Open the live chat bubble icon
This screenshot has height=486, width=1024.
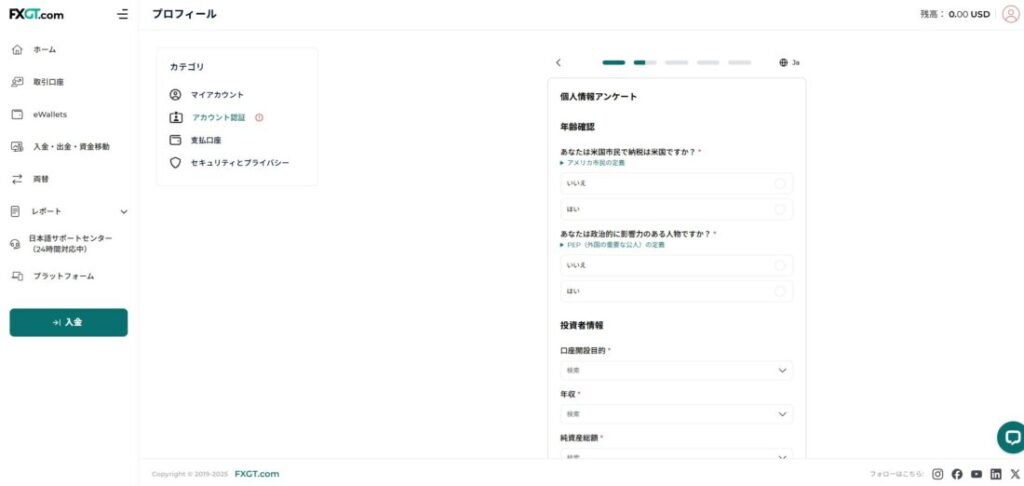click(1011, 437)
